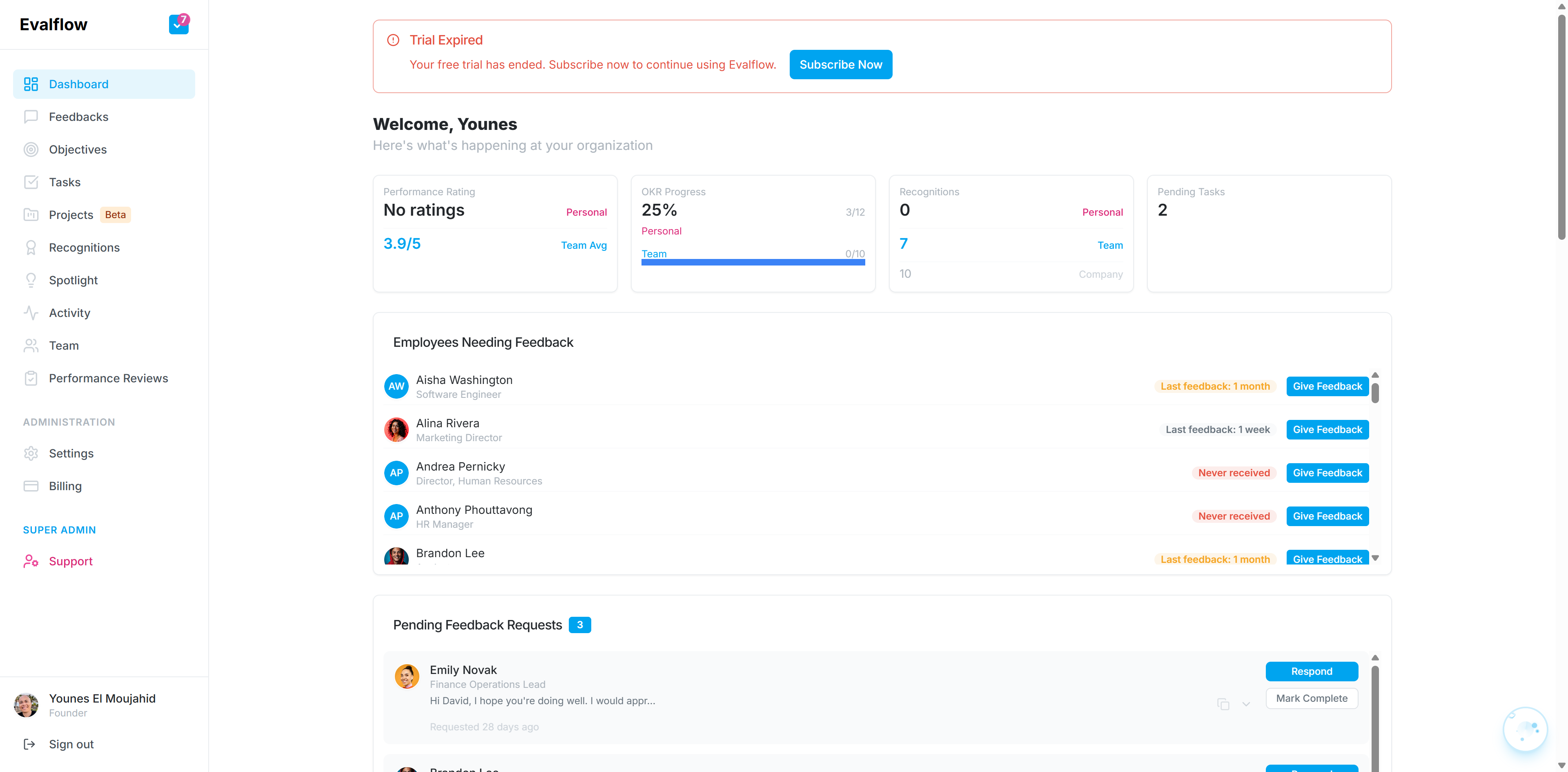
Task: Give Feedback to Andrea Pernicky
Action: (x=1327, y=473)
